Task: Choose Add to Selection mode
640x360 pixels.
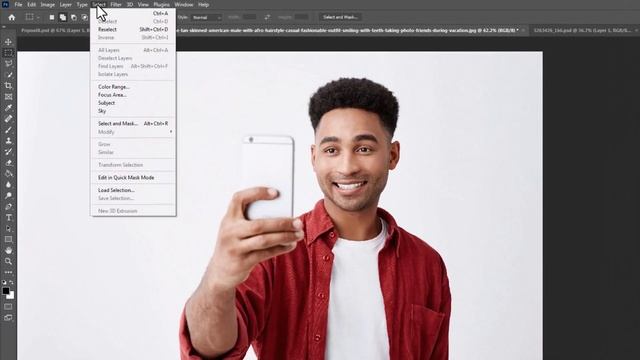Action: [63, 17]
